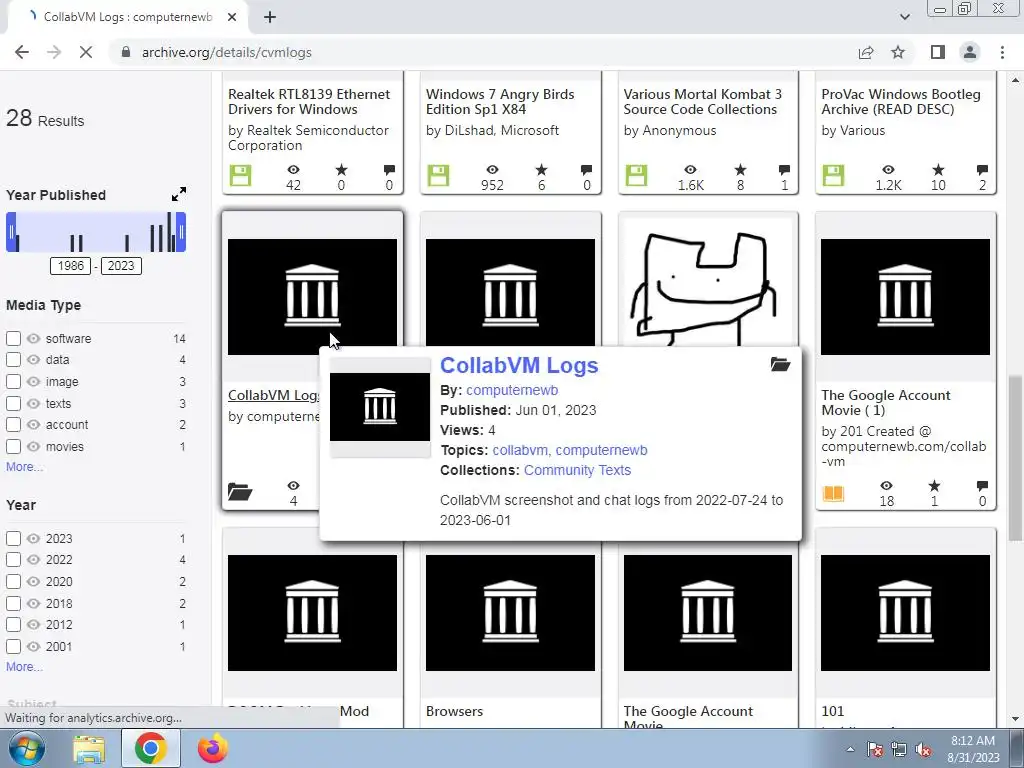Expand More media types link

coord(24,467)
